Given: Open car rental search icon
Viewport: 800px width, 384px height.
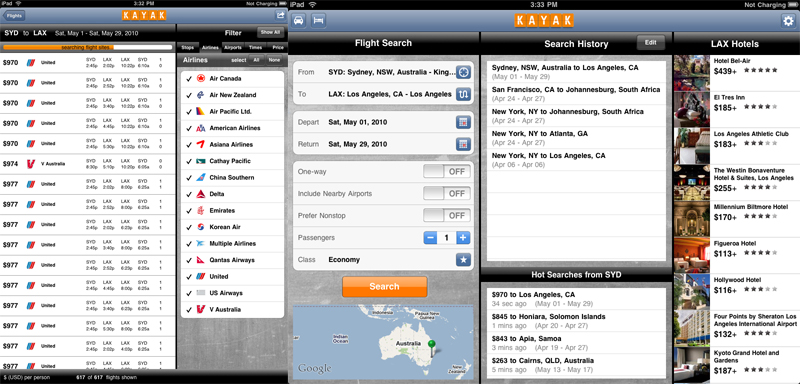Looking at the screenshot, I should coord(298,21).
